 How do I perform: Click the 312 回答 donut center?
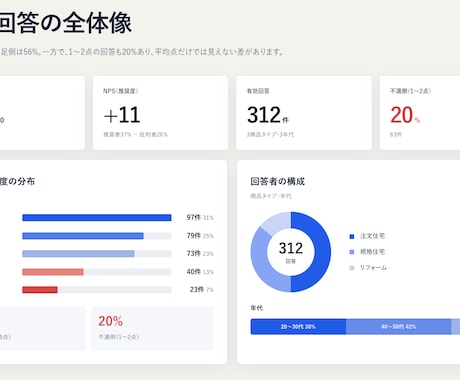291,252
